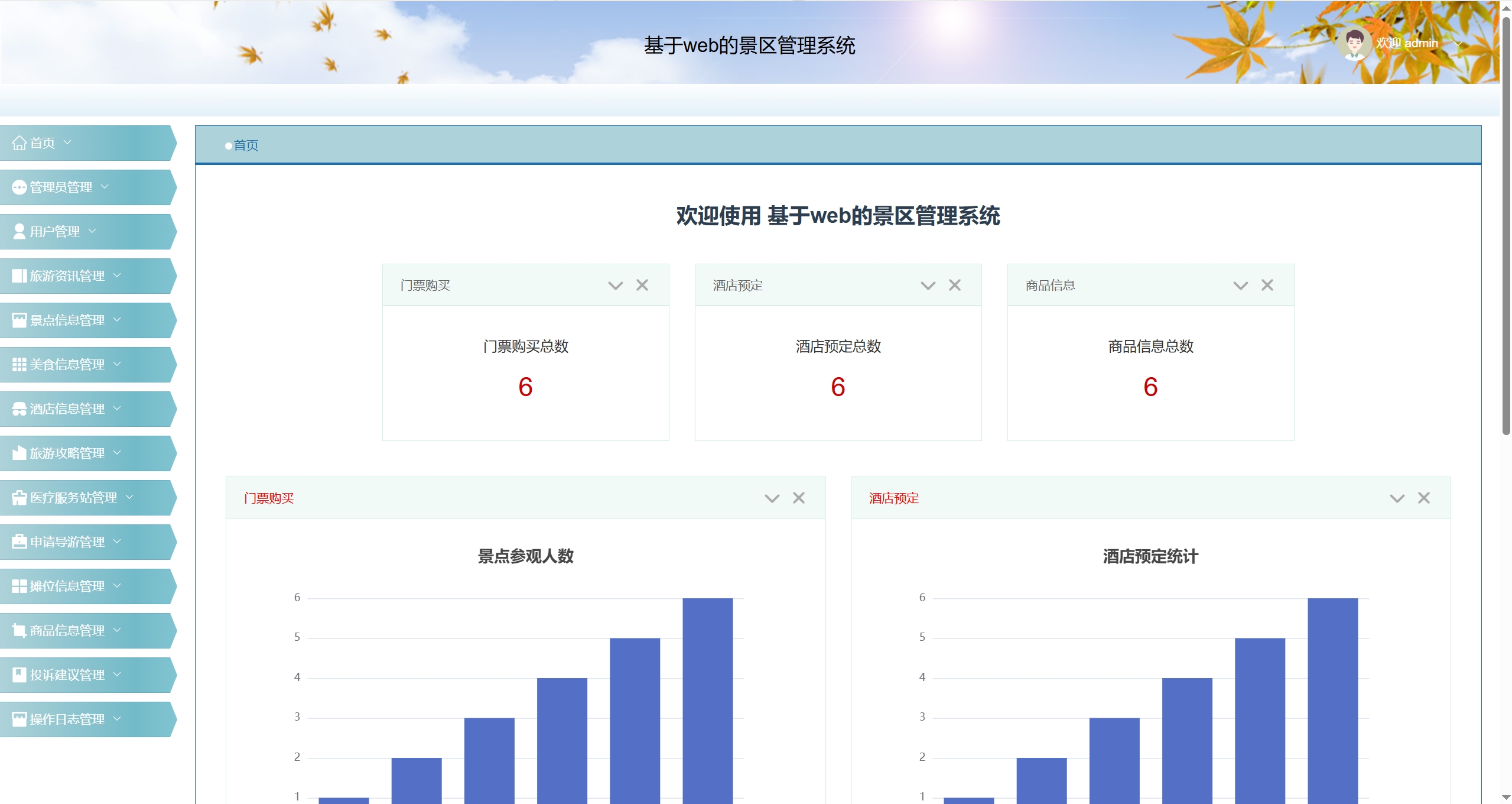Click the page vertical scrollbar thumb
The image size is (1512, 804).
1506,226
